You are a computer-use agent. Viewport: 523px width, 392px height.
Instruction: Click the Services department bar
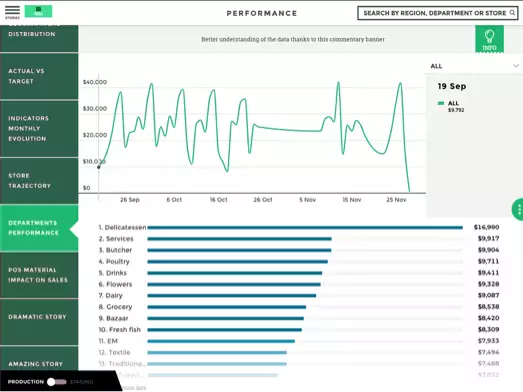coord(239,239)
